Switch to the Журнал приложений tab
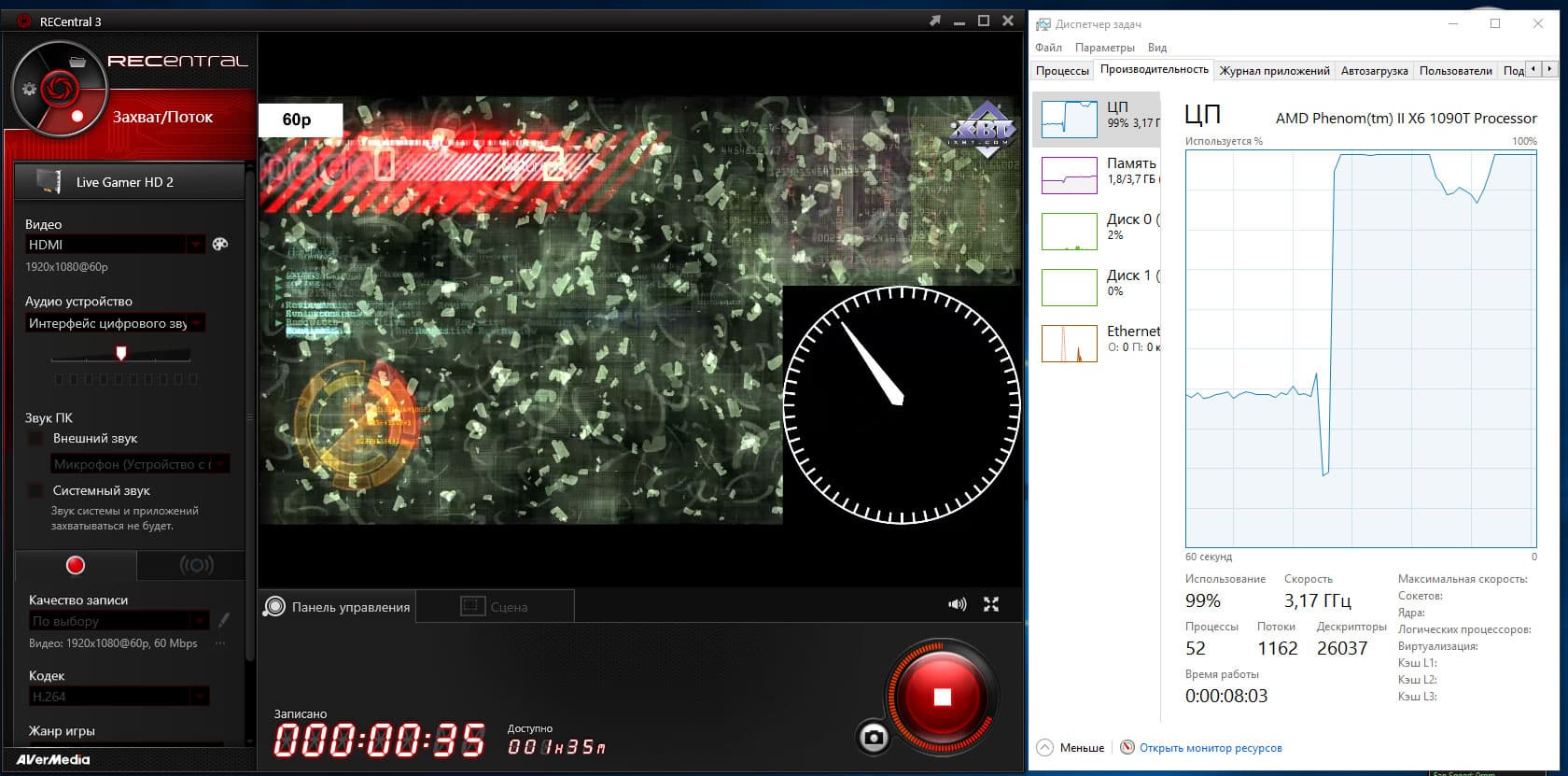This screenshot has width=1568, height=776. 1275,71
